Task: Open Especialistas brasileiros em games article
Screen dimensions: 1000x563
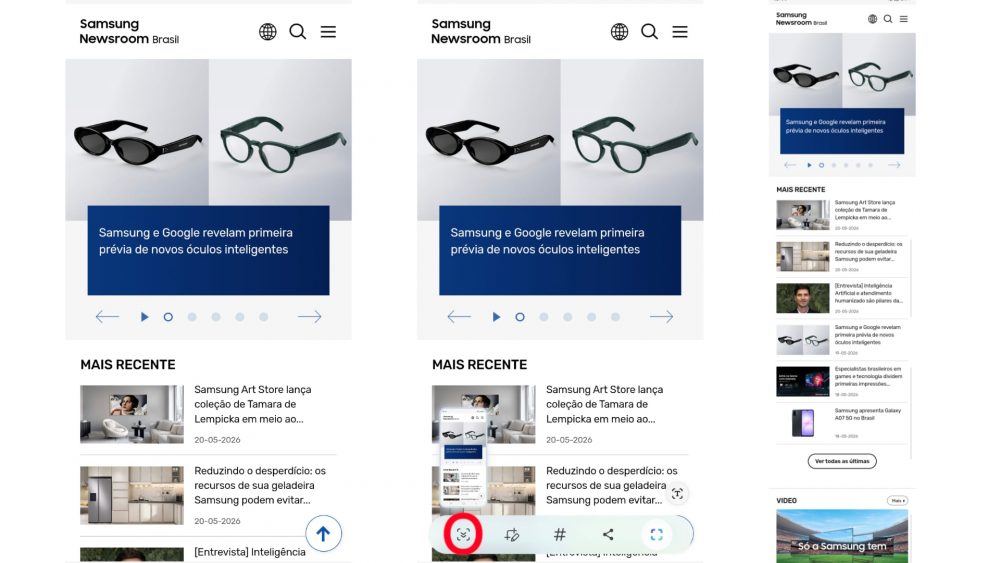Action: (868, 376)
